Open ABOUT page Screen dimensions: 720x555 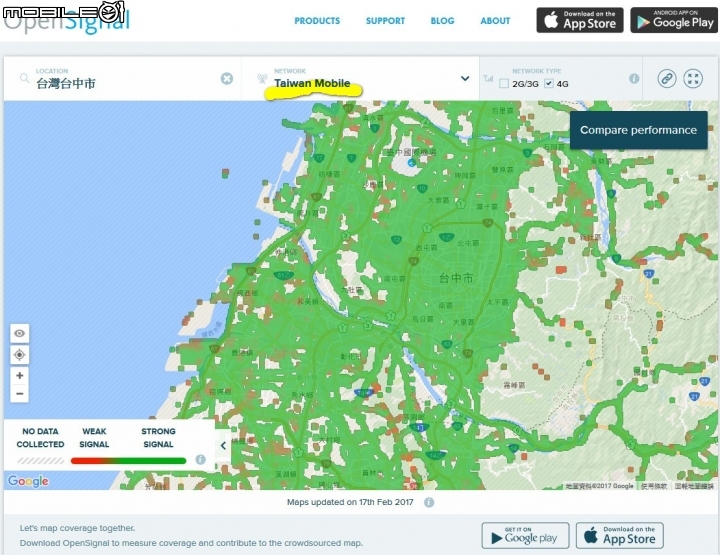point(495,21)
